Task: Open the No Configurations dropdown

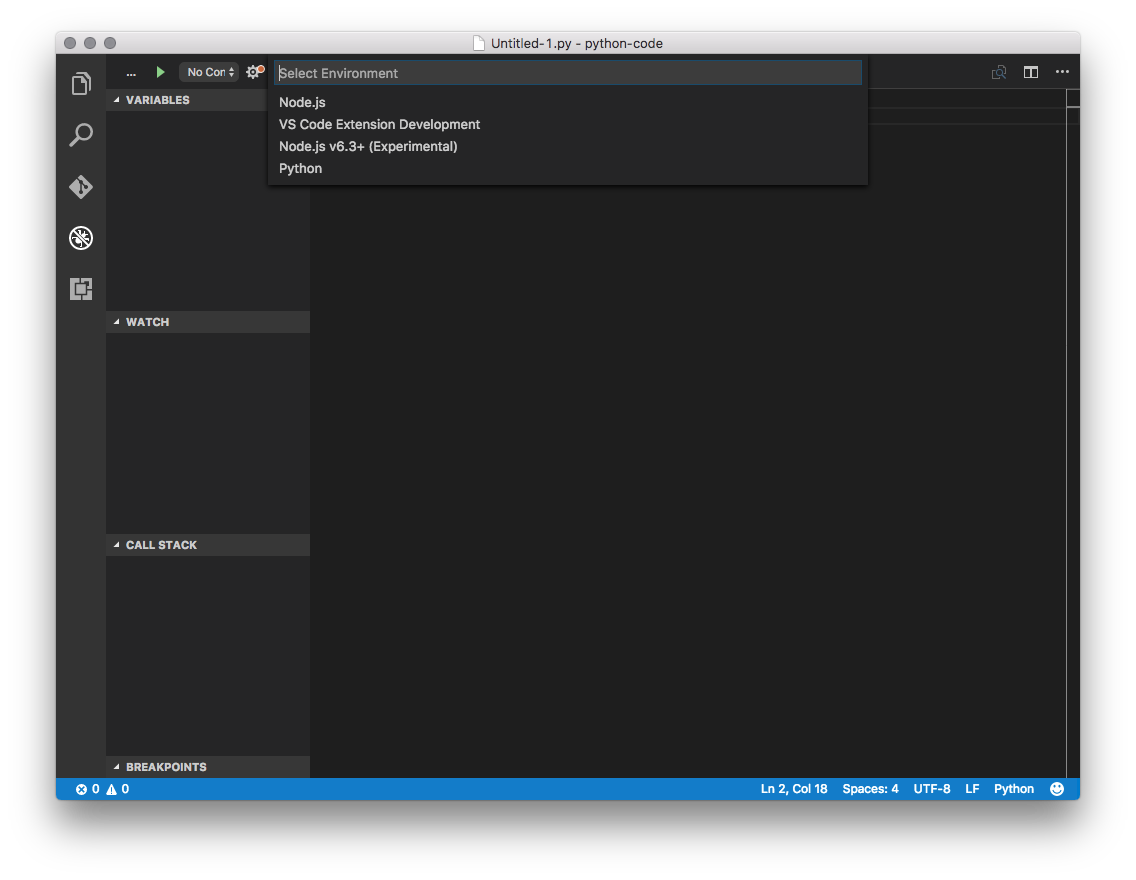Action: pos(210,72)
